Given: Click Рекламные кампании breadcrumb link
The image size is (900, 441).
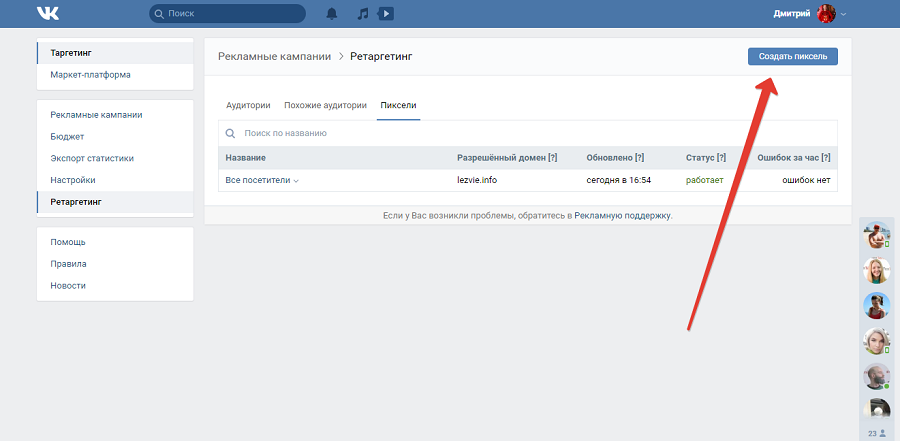Looking at the screenshot, I should (x=274, y=56).
